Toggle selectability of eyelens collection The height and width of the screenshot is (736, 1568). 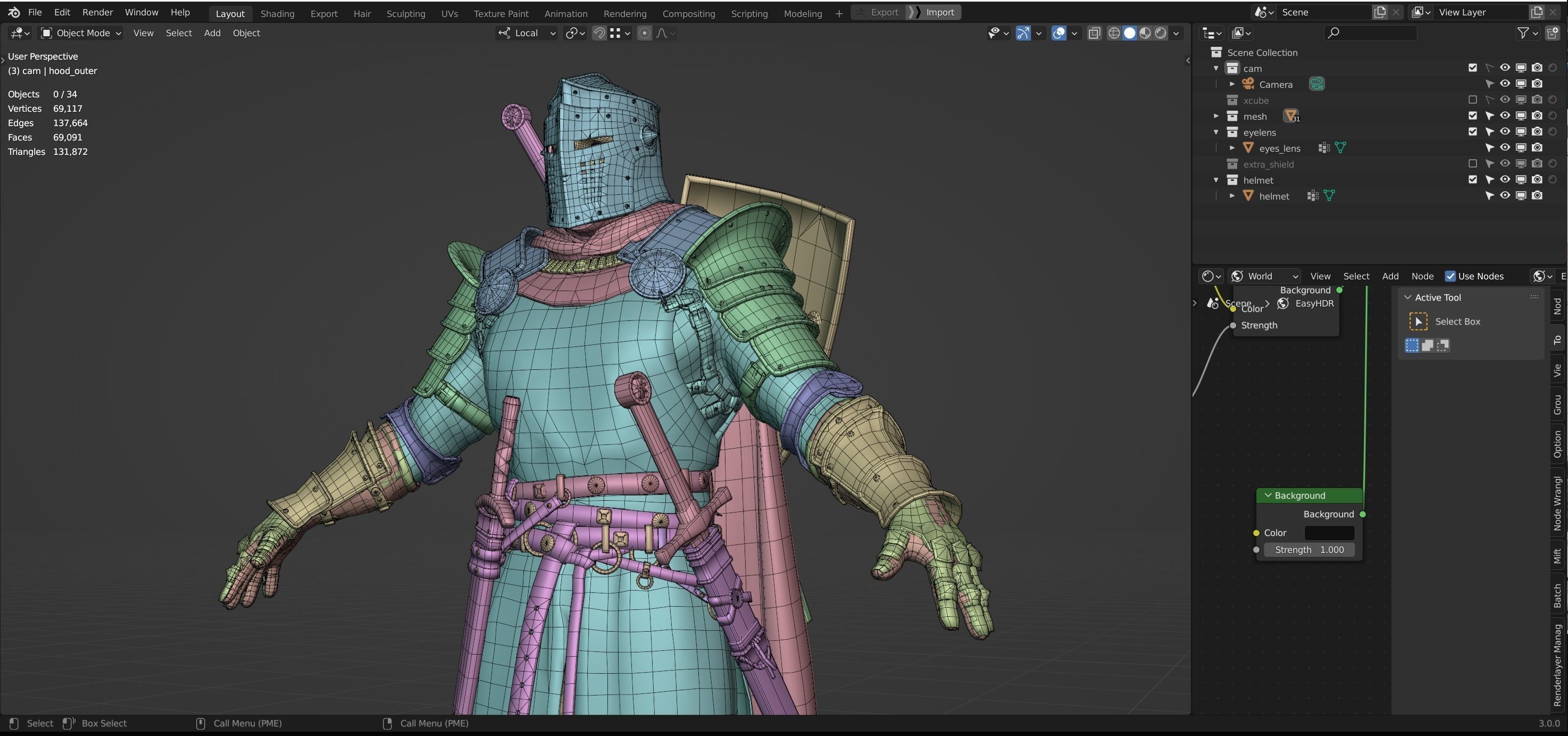[x=1489, y=131]
